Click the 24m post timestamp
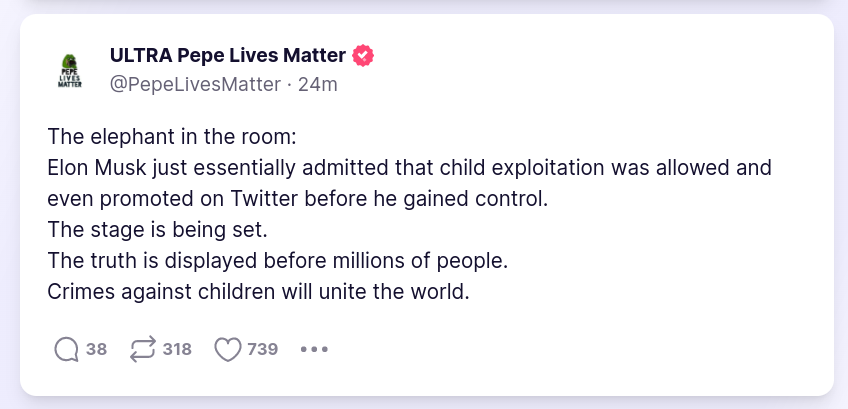 pyautogui.click(x=318, y=84)
